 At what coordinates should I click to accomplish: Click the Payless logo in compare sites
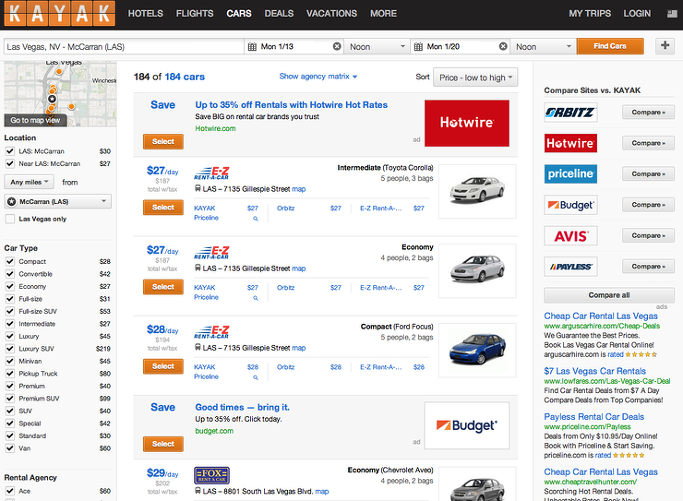point(570,267)
